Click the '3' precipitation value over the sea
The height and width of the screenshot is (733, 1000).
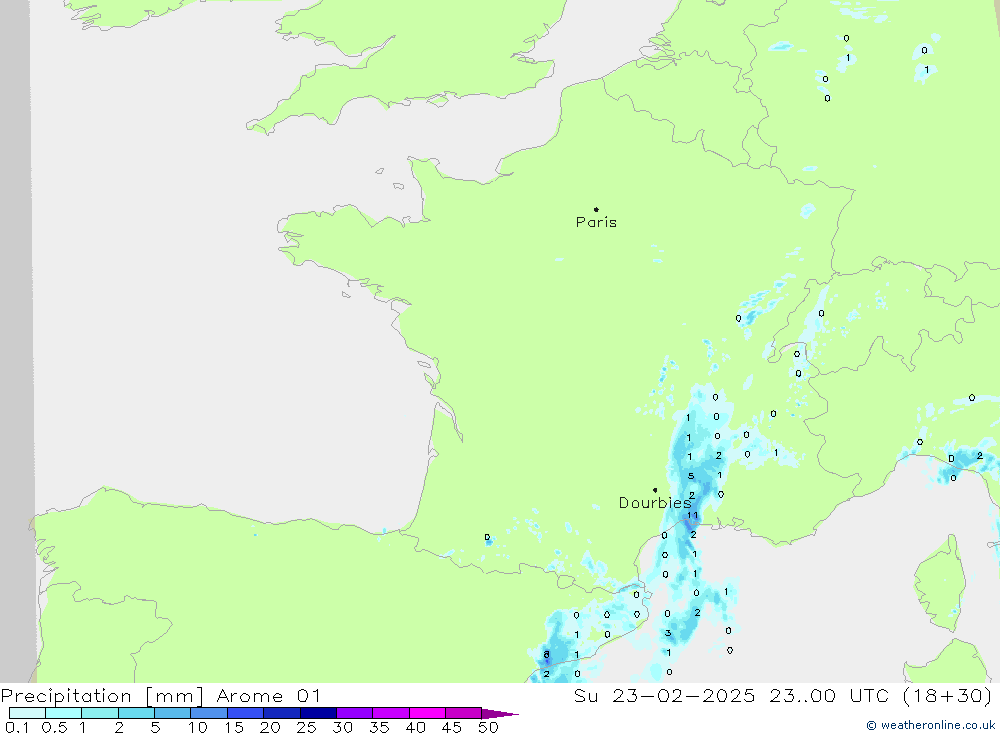click(x=668, y=633)
